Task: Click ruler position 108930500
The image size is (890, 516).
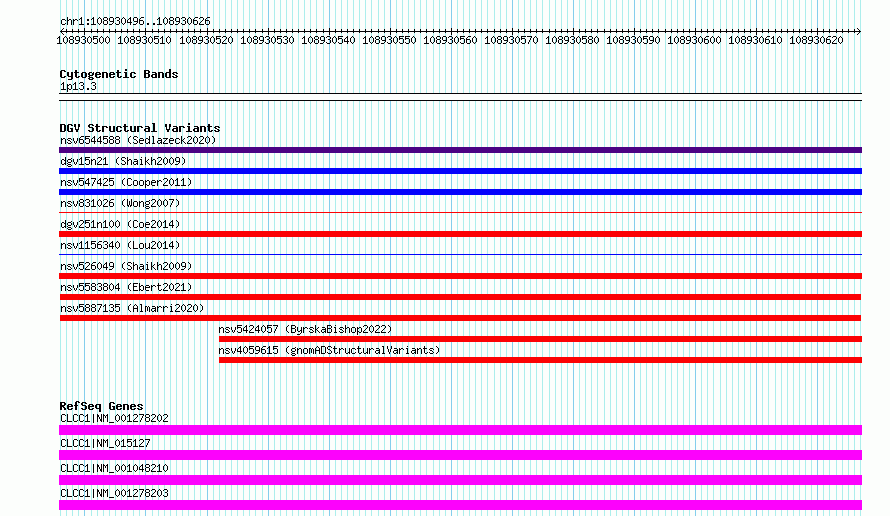Action: (83, 40)
